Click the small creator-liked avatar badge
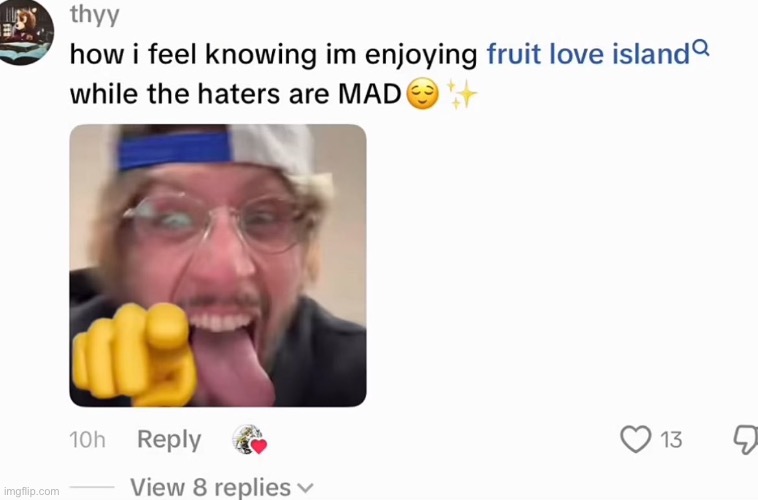 click(248, 439)
